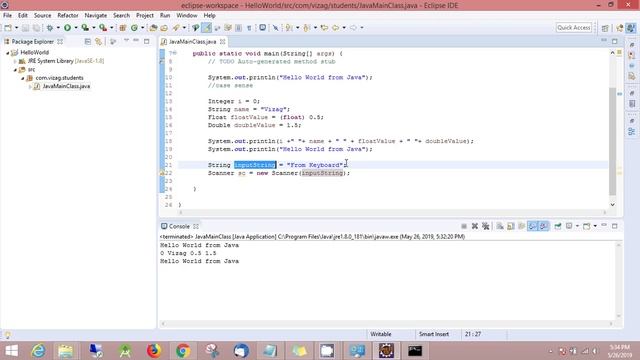Expand JavaMainClass.java tree node
Screen dimensions: 640x360
[30, 87]
